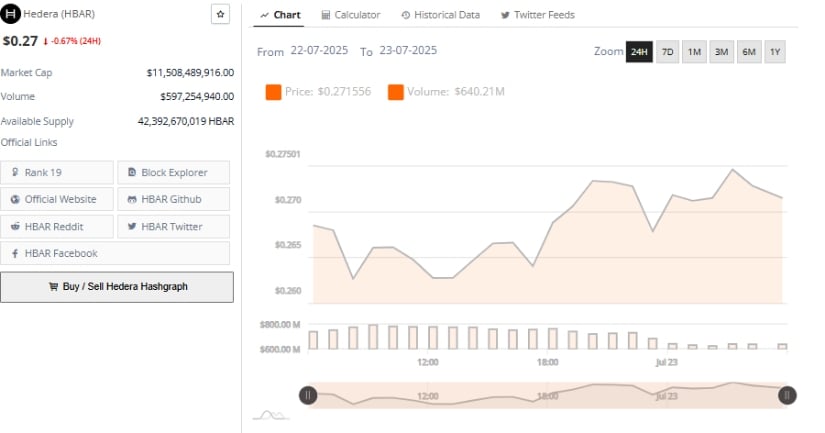The width and height of the screenshot is (825, 433).
Task: Select the 3M zoom range
Action: pos(721,52)
